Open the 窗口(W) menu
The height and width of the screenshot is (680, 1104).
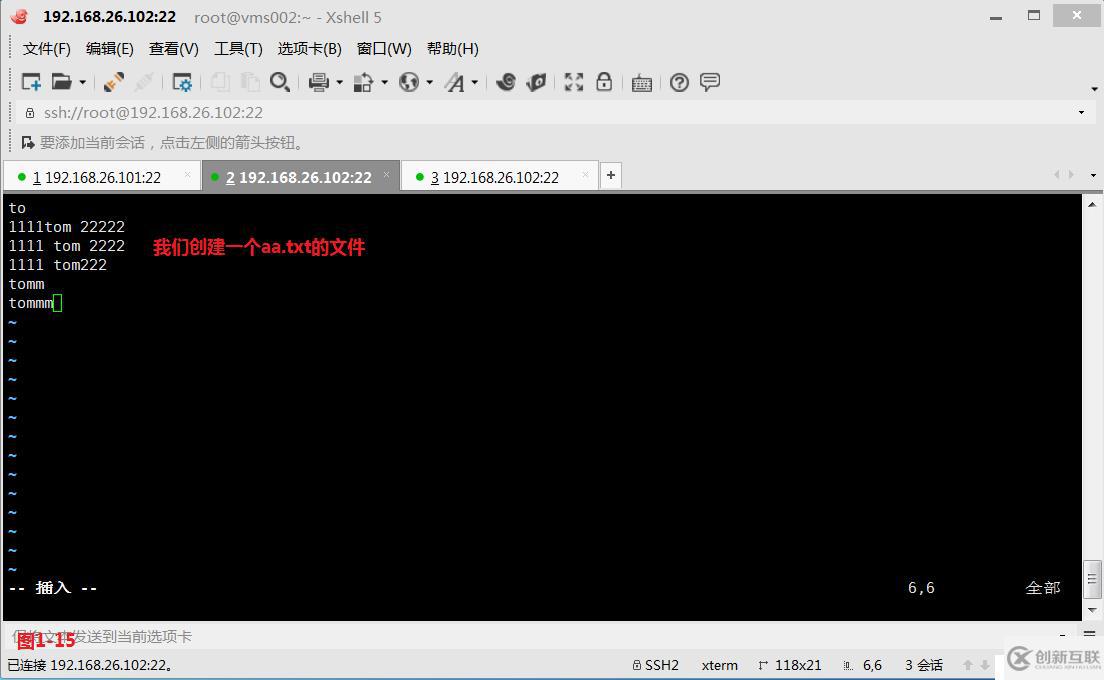(x=384, y=49)
